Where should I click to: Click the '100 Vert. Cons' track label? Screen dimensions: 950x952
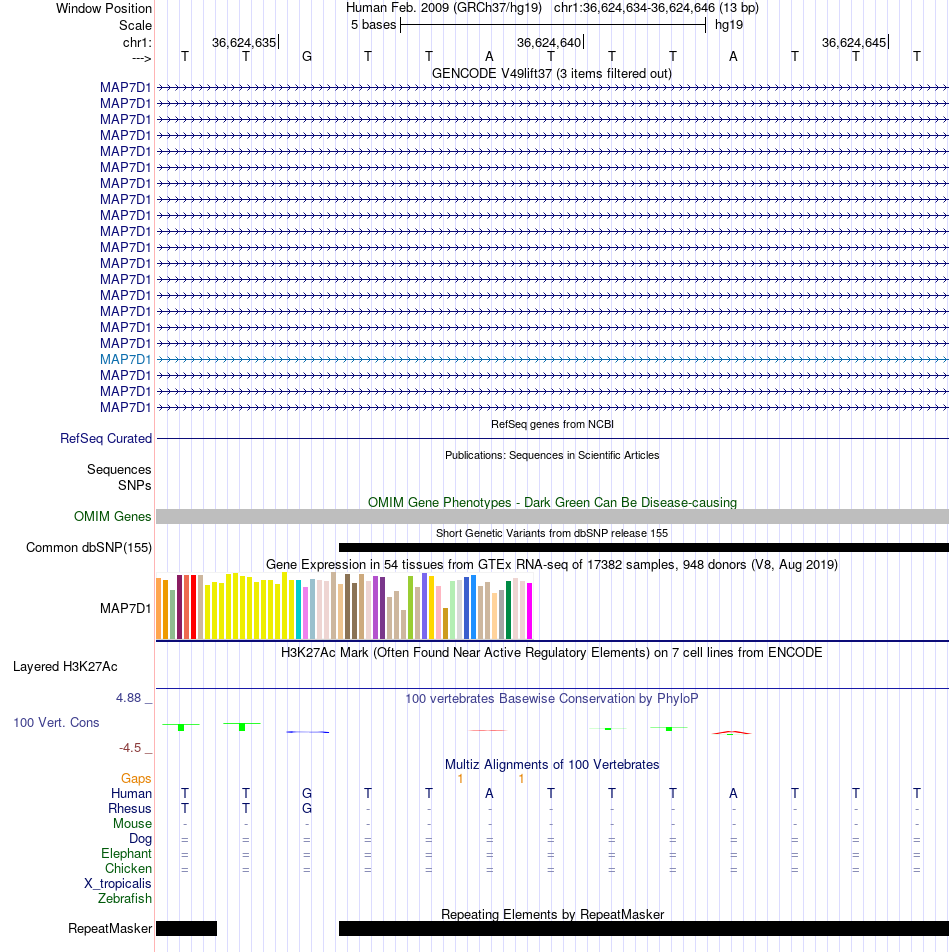(56, 722)
